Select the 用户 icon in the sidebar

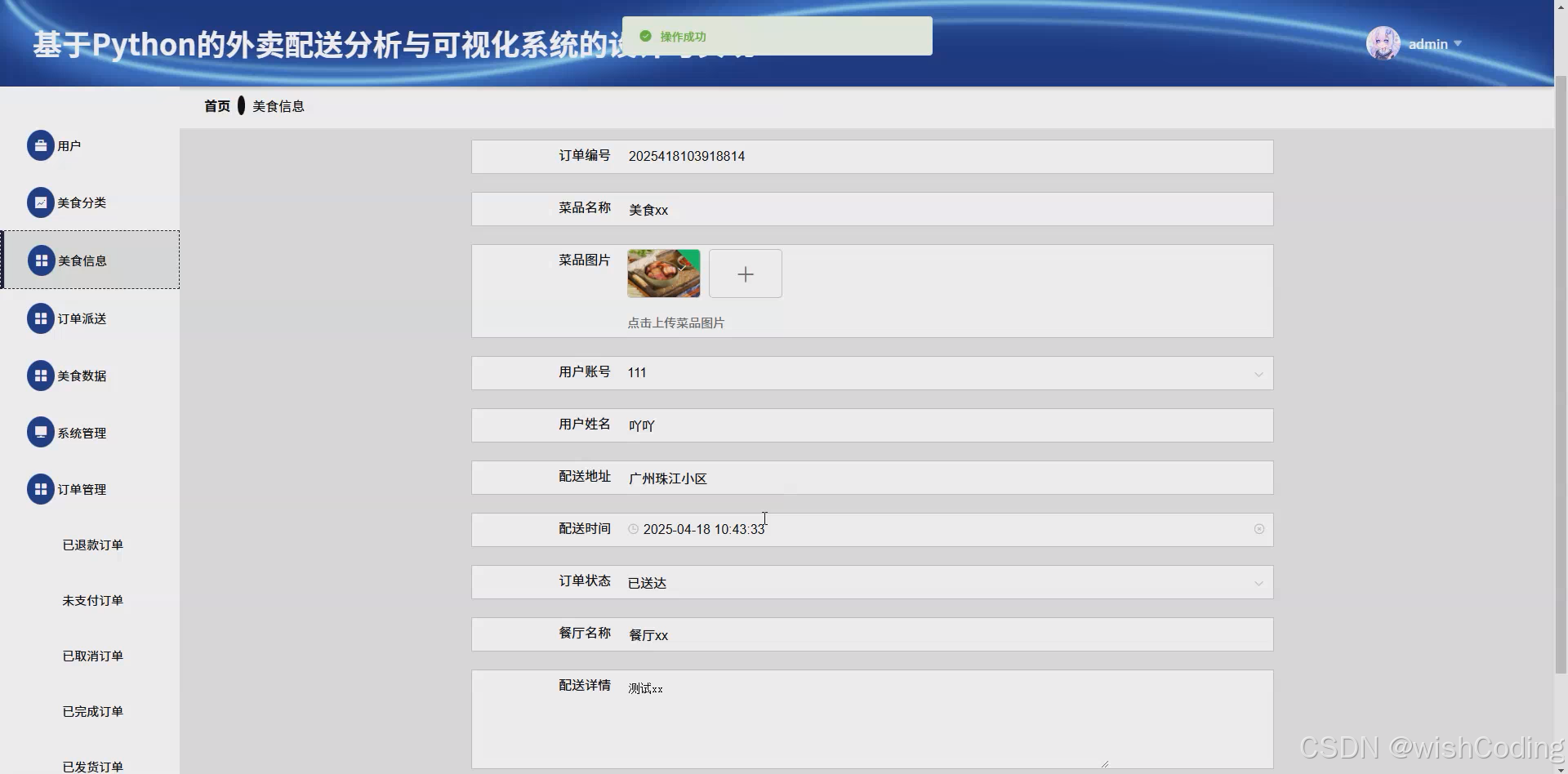point(41,145)
